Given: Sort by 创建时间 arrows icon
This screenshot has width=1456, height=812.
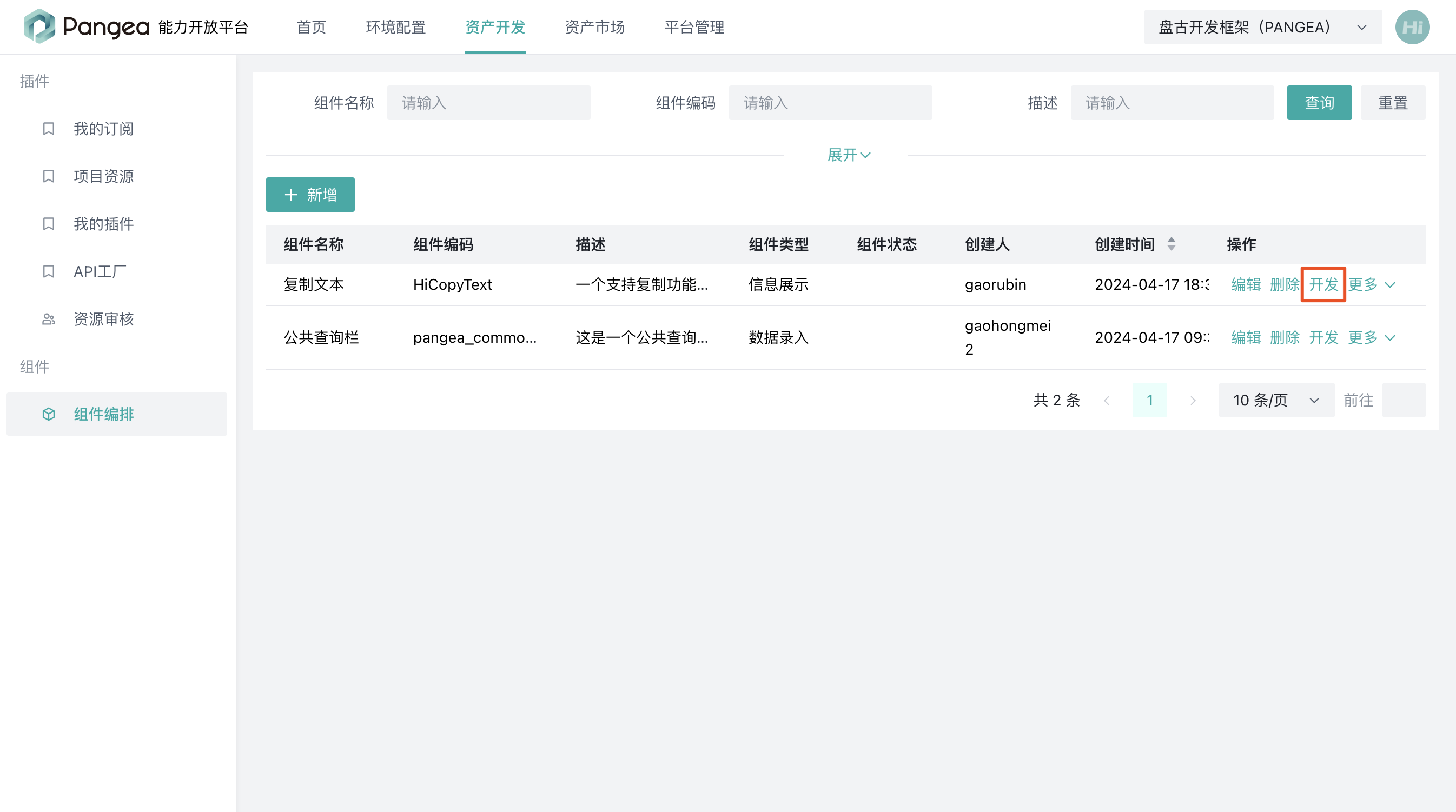Looking at the screenshot, I should click(1171, 244).
